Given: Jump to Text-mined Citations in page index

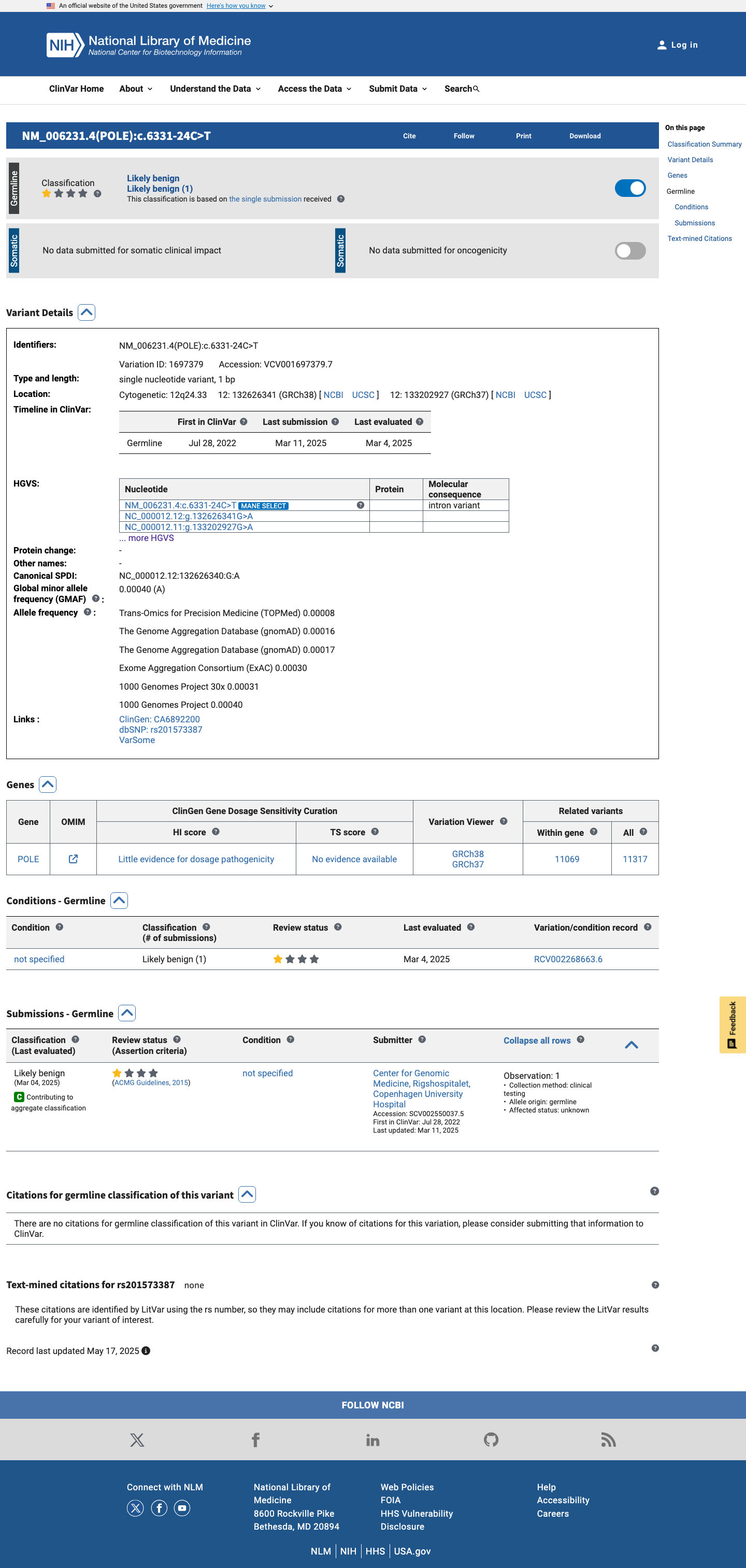Looking at the screenshot, I should [699, 238].
